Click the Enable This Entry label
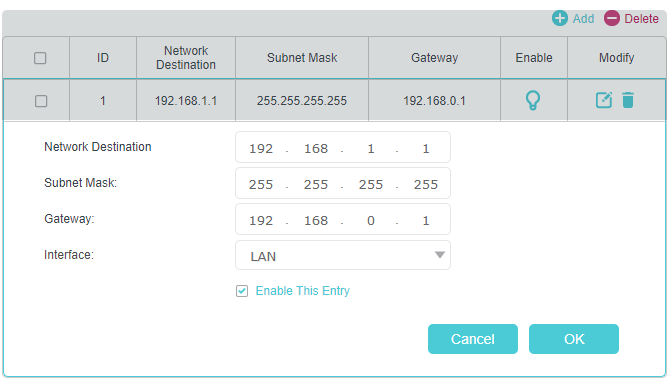The width and height of the screenshot is (670, 378). point(303,291)
